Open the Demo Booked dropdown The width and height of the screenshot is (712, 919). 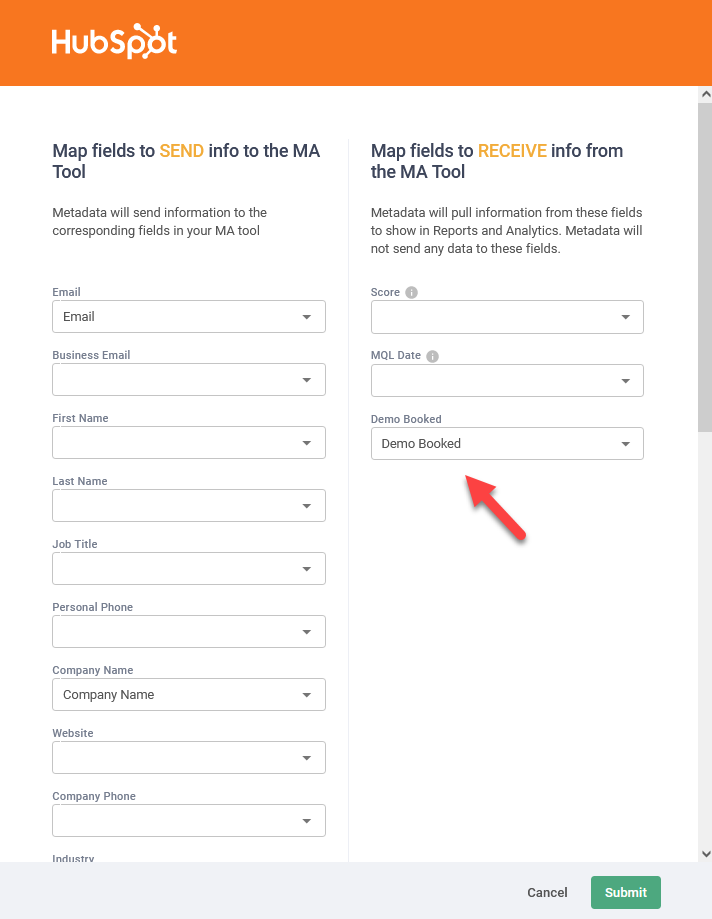[507, 444]
